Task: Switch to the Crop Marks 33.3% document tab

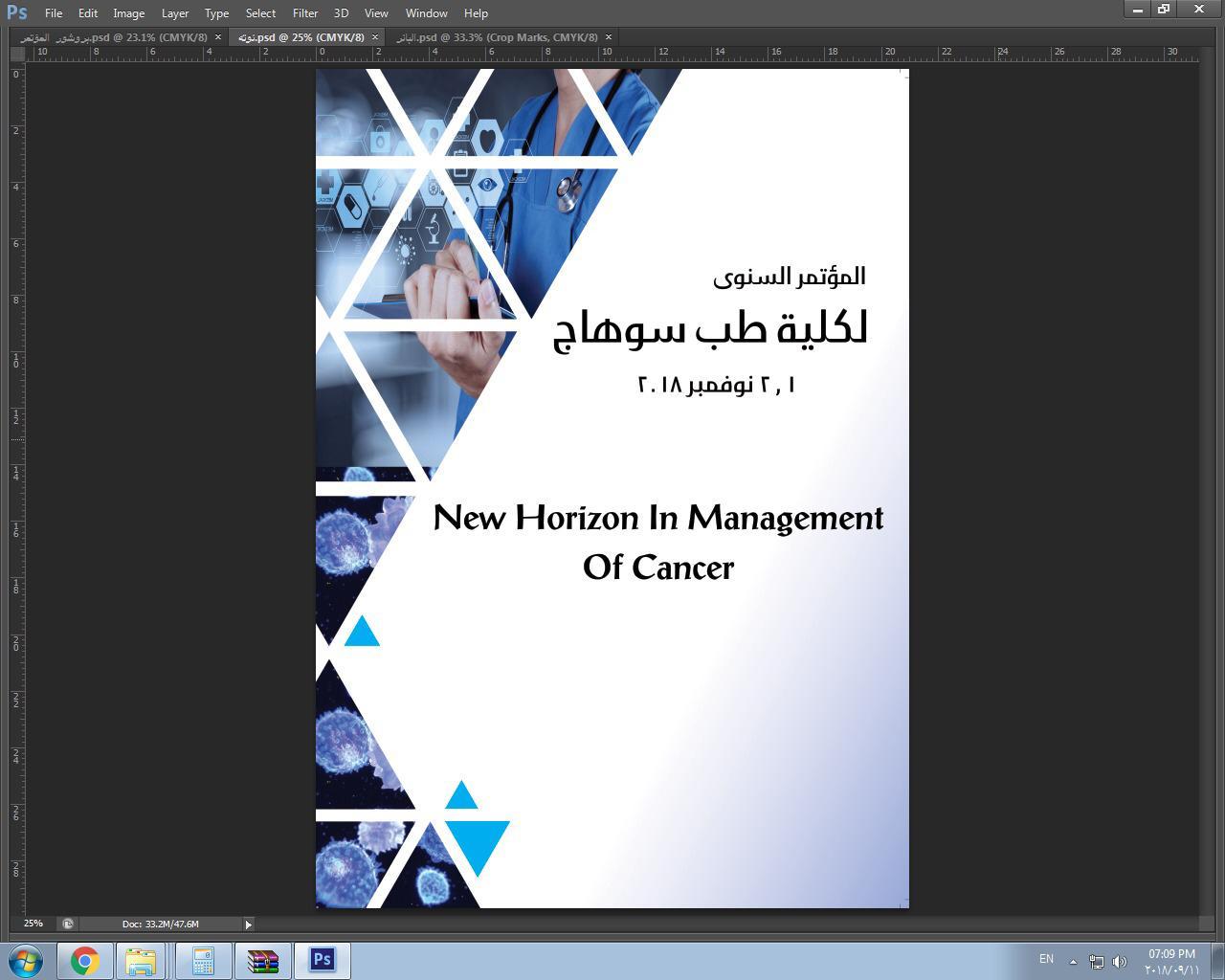Action: coord(498,37)
